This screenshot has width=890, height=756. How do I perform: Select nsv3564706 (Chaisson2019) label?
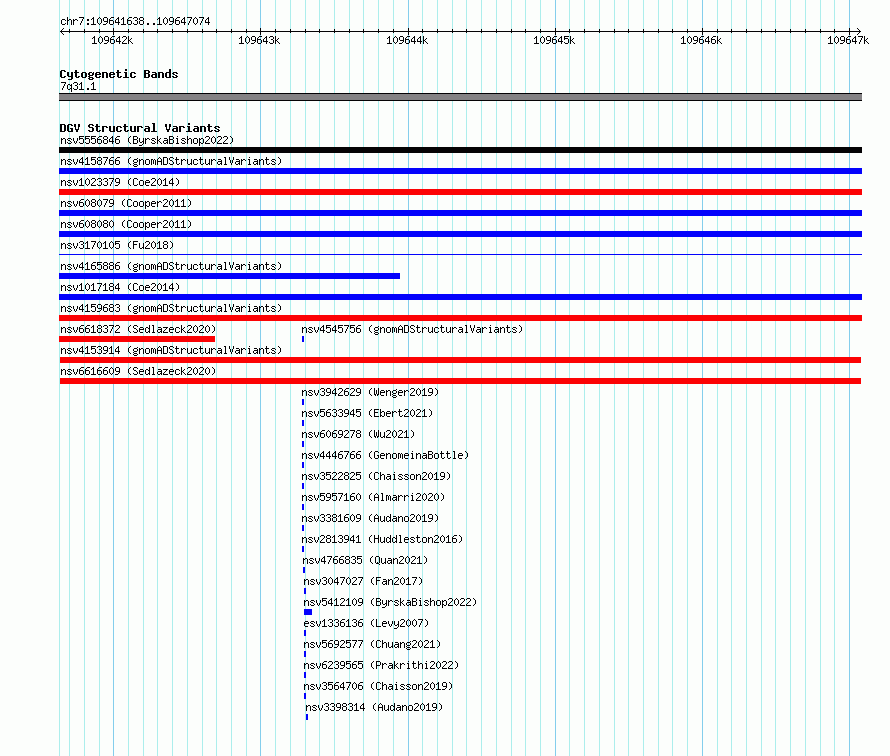coord(379,686)
